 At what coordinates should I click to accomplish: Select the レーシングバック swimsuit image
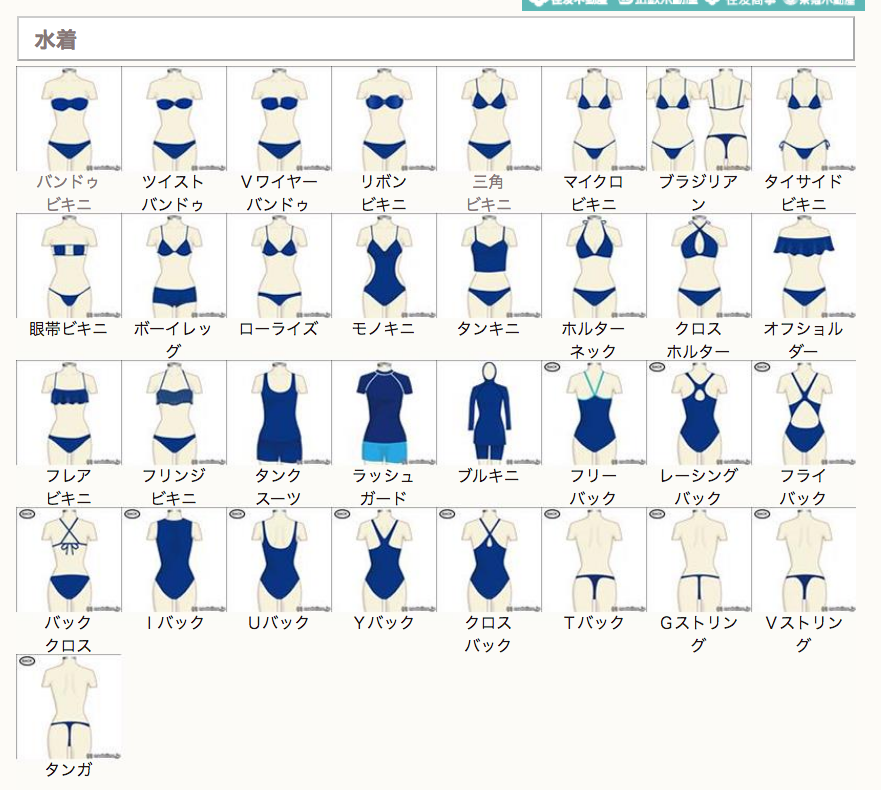[x=699, y=413]
